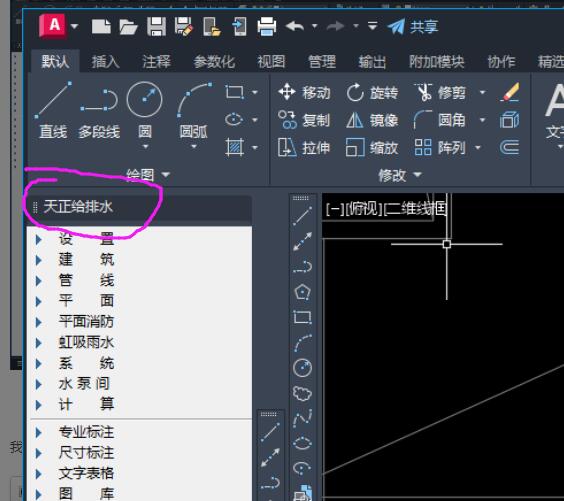Save to web and mobile icon
The height and width of the screenshot is (501, 564).
[240, 27]
